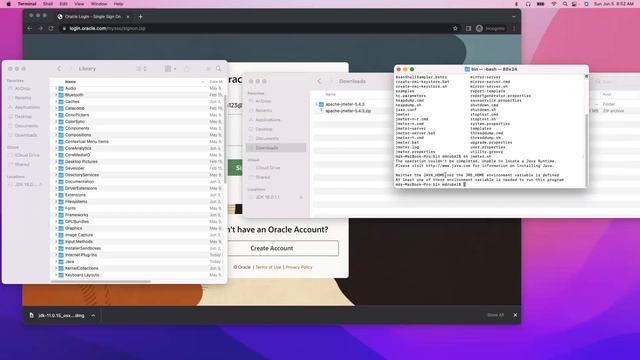Image resolution: width=640 pixels, height=360 pixels.
Task: Select the apache-jmeter-5.4.3.zip file
Action: click(x=348, y=111)
